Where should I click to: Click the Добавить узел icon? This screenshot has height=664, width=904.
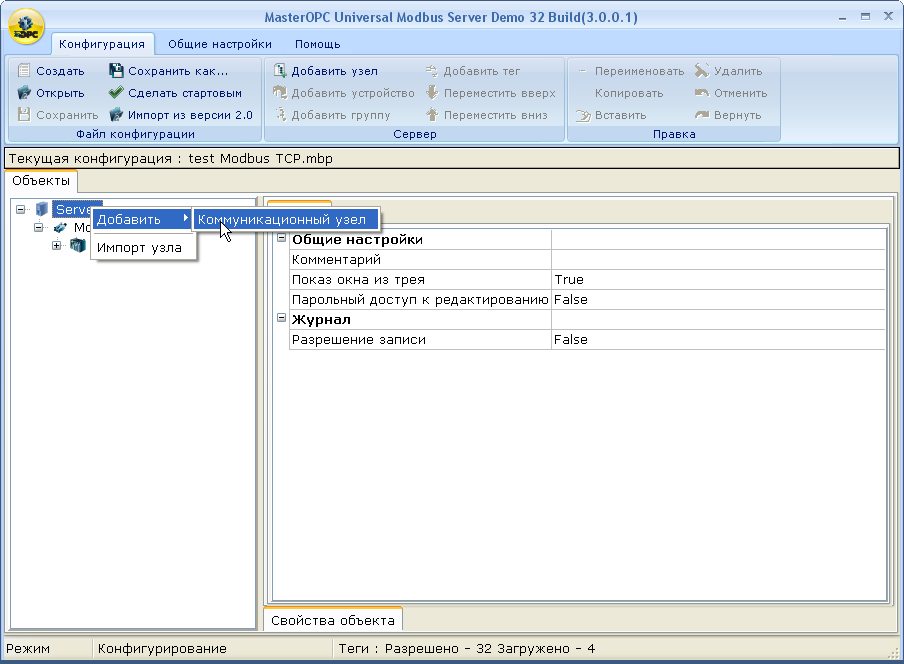point(280,71)
